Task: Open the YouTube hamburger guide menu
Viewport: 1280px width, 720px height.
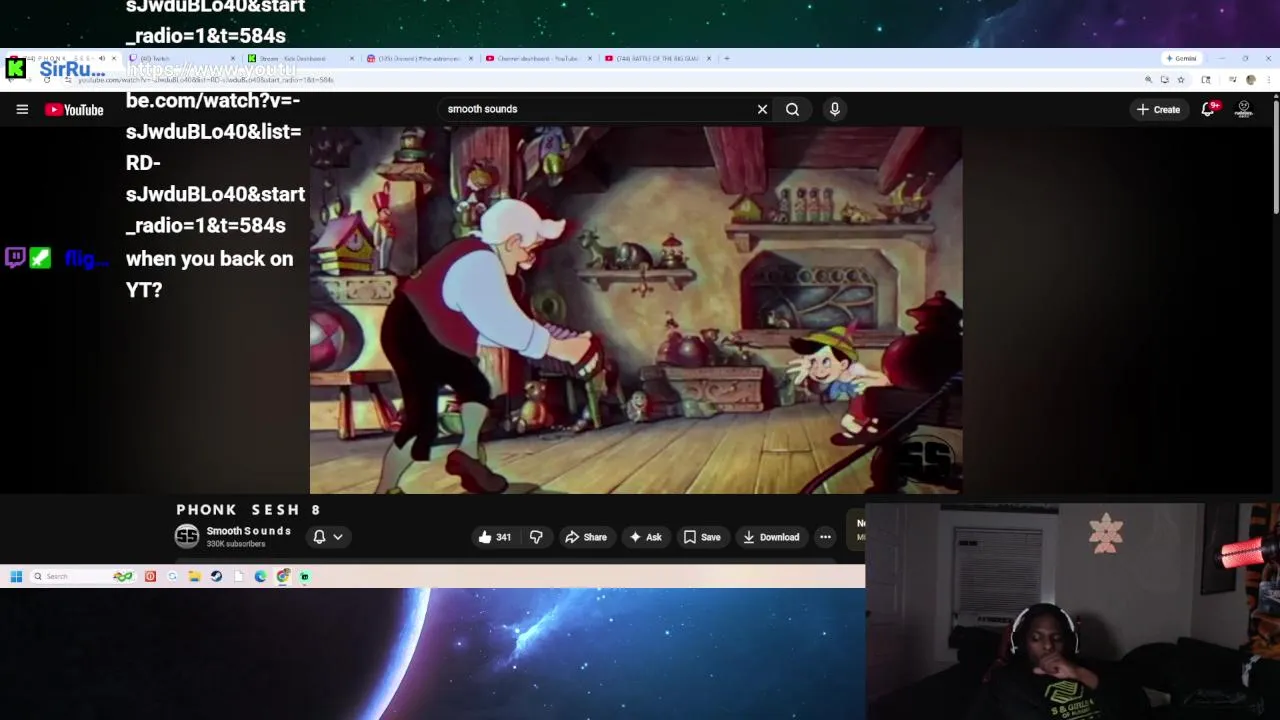Action: point(22,109)
